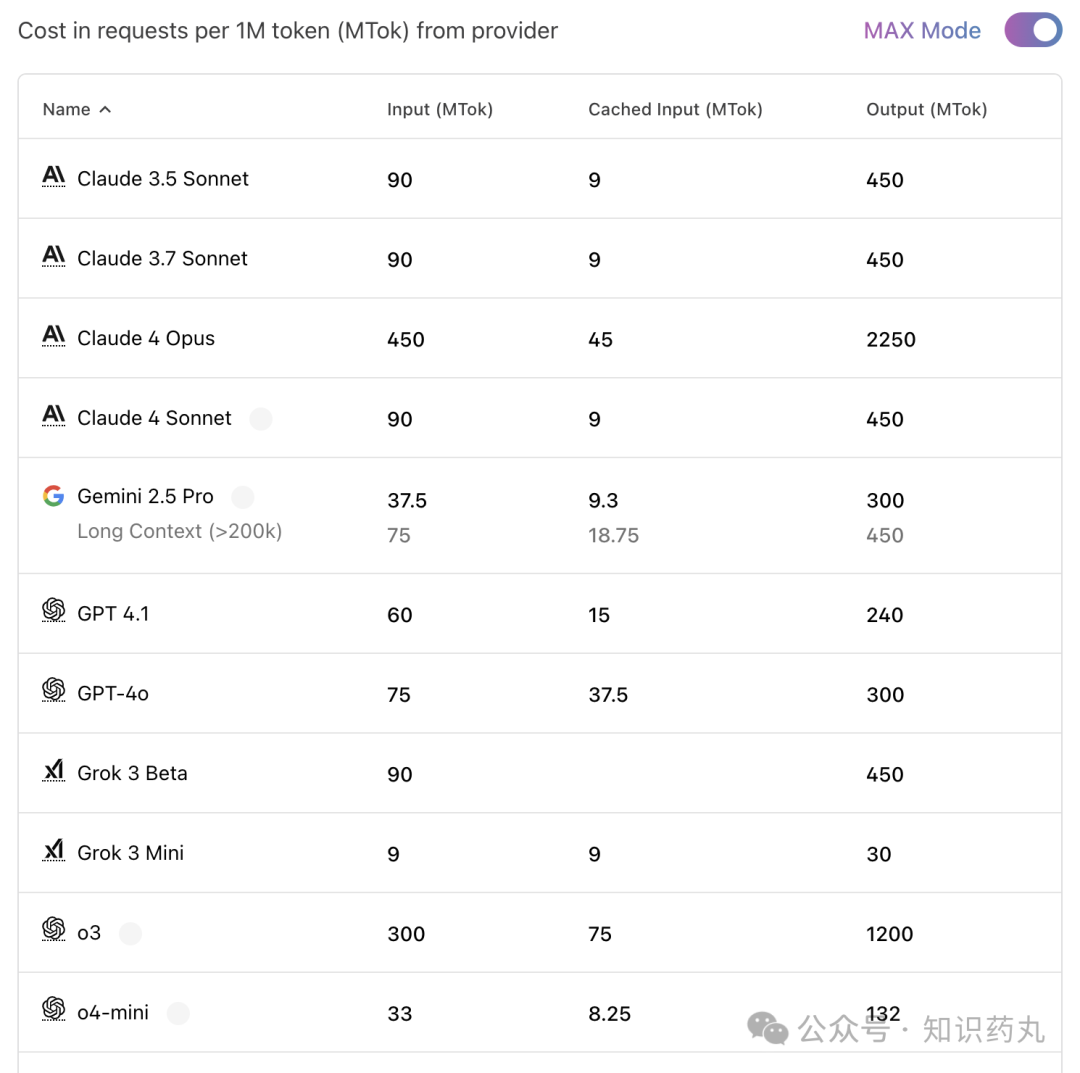Toggle the MAX Mode switch off

[x=1032, y=30]
